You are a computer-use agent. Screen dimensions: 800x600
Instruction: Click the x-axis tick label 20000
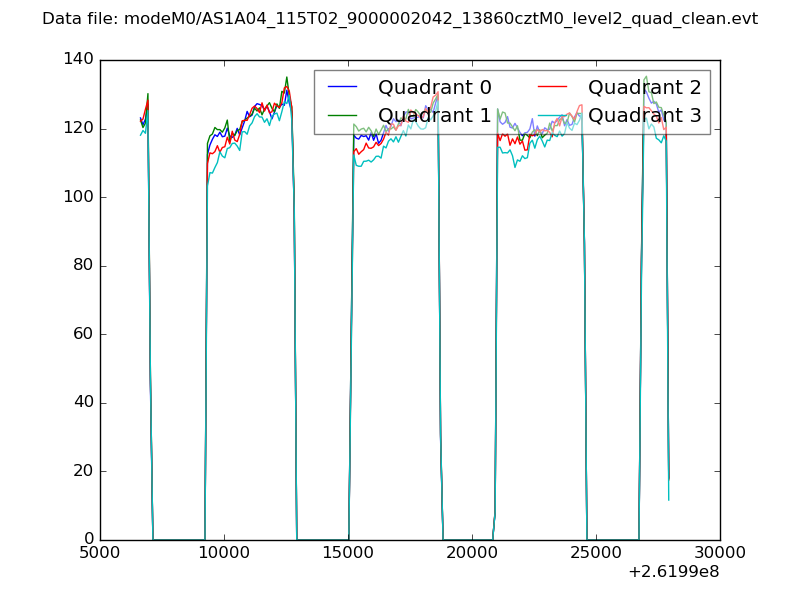pyautogui.click(x=472, y=553)
